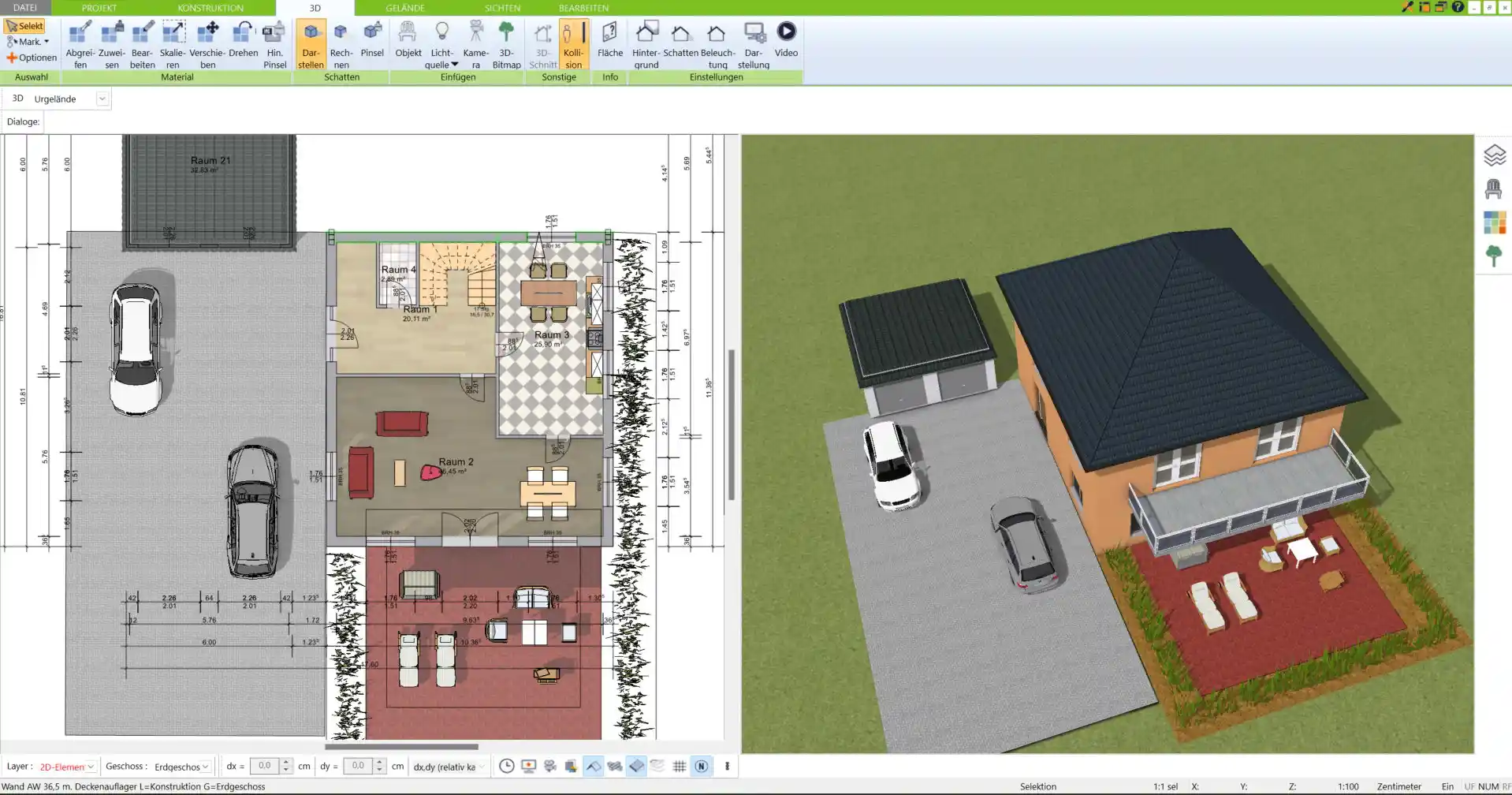Click the clock icon in the bottom toolbar

505,766
